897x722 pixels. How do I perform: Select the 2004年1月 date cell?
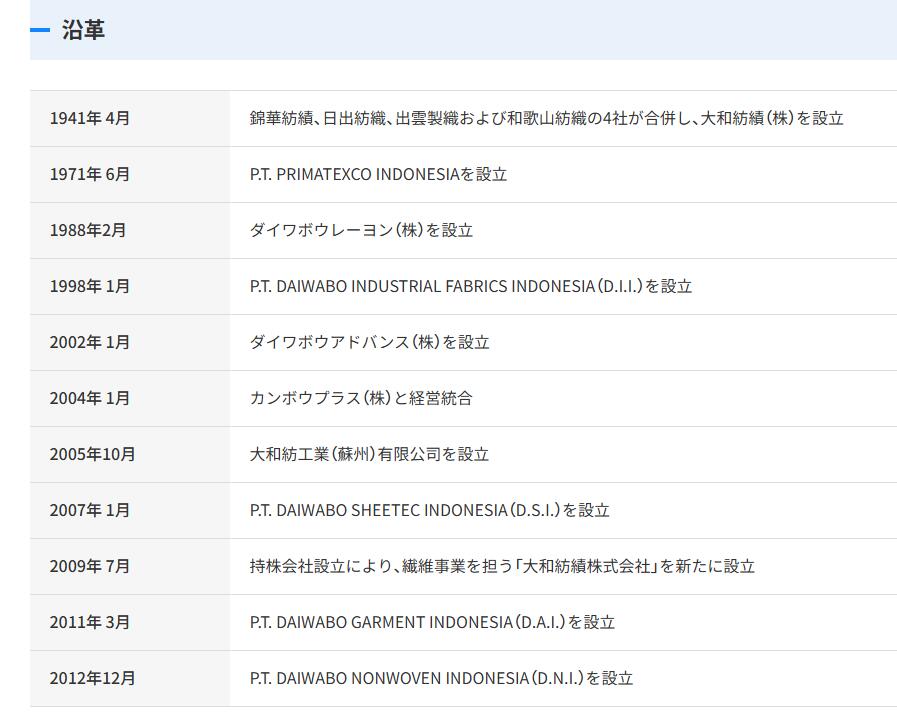pos(88,398)
